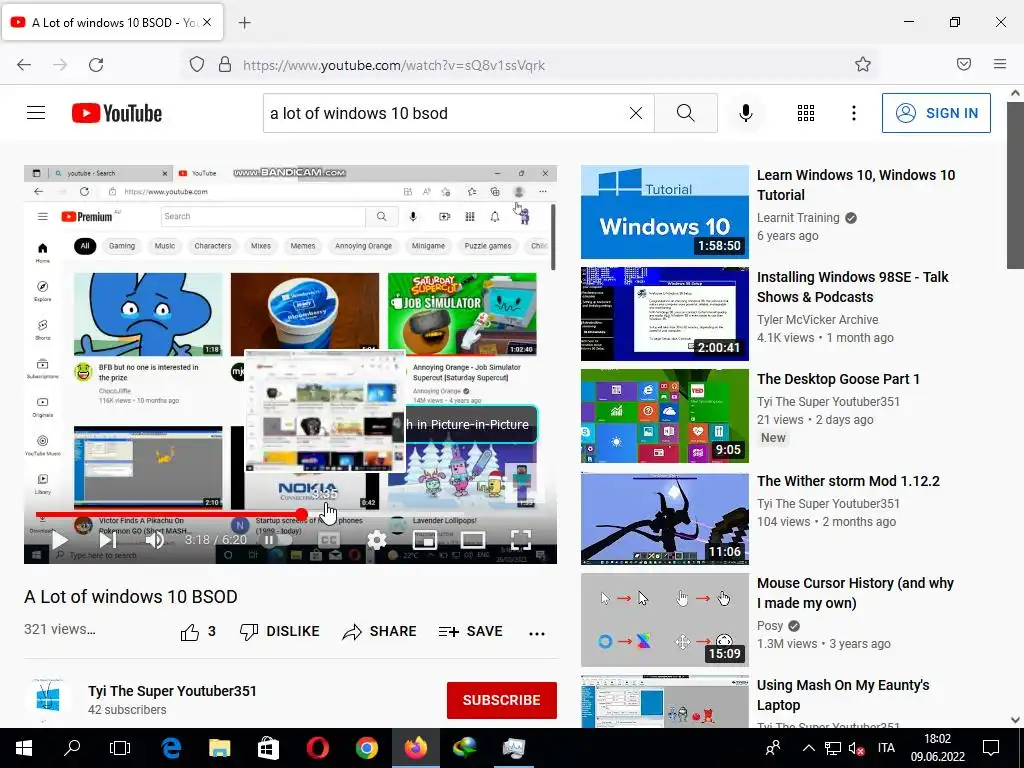Open player settings gear

pos(376,540)
